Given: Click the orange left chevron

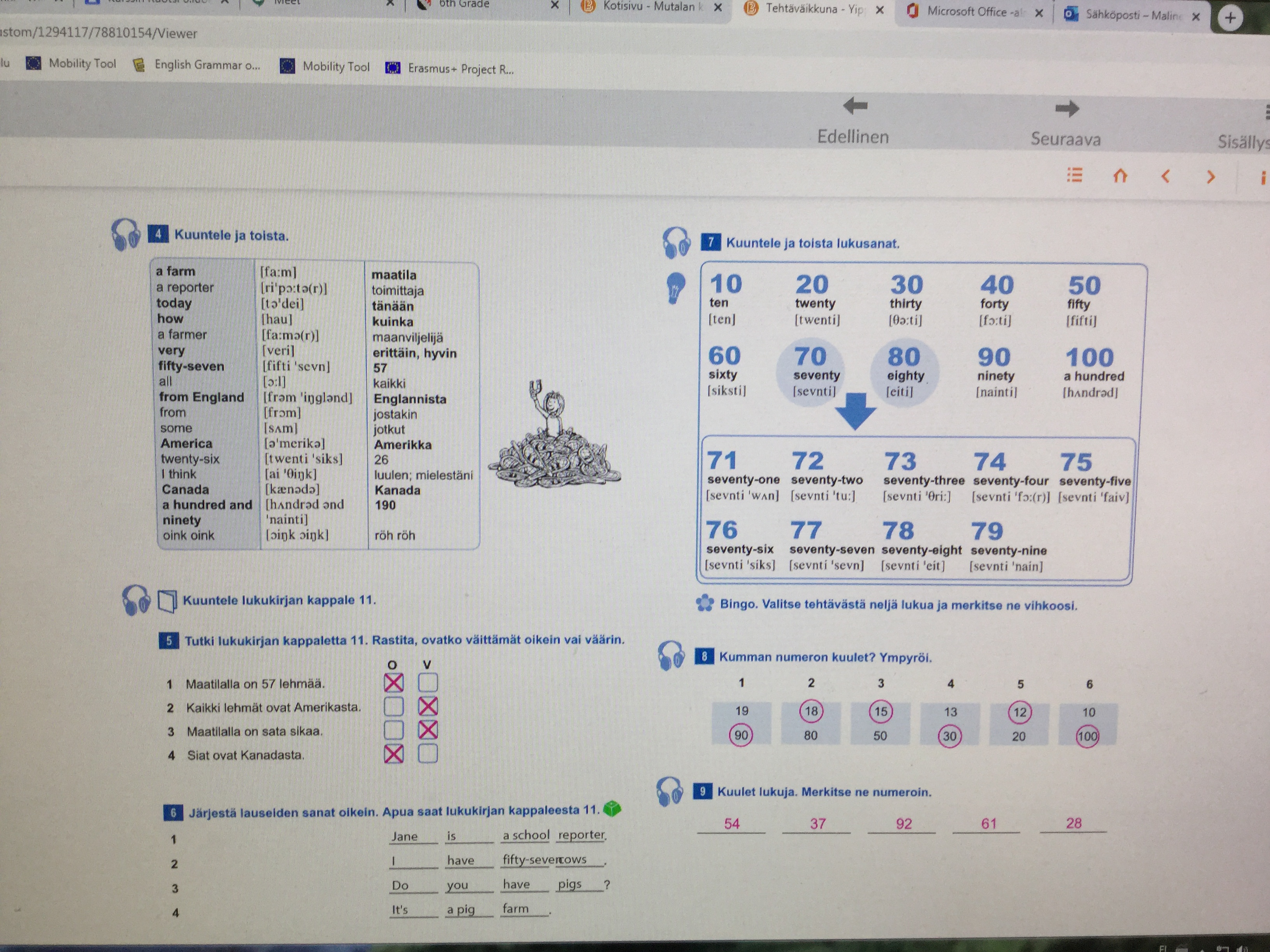Looking at the screenshot, I should click(x=1165, y=176).
